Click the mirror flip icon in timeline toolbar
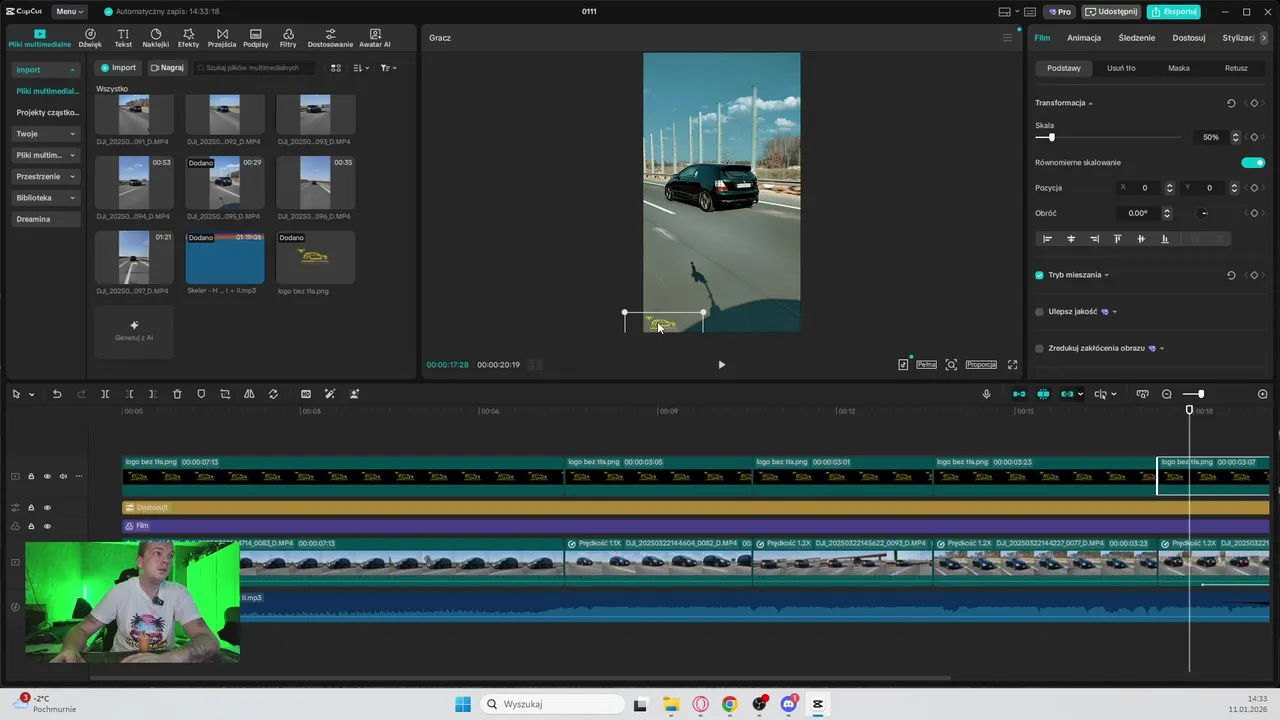1280x720 pixels. click(249, 394)
